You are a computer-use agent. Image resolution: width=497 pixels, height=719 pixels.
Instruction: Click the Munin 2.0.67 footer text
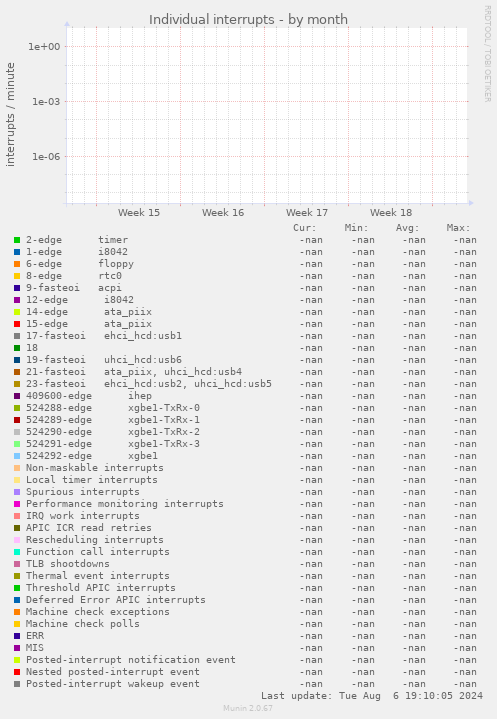point(248,708)
